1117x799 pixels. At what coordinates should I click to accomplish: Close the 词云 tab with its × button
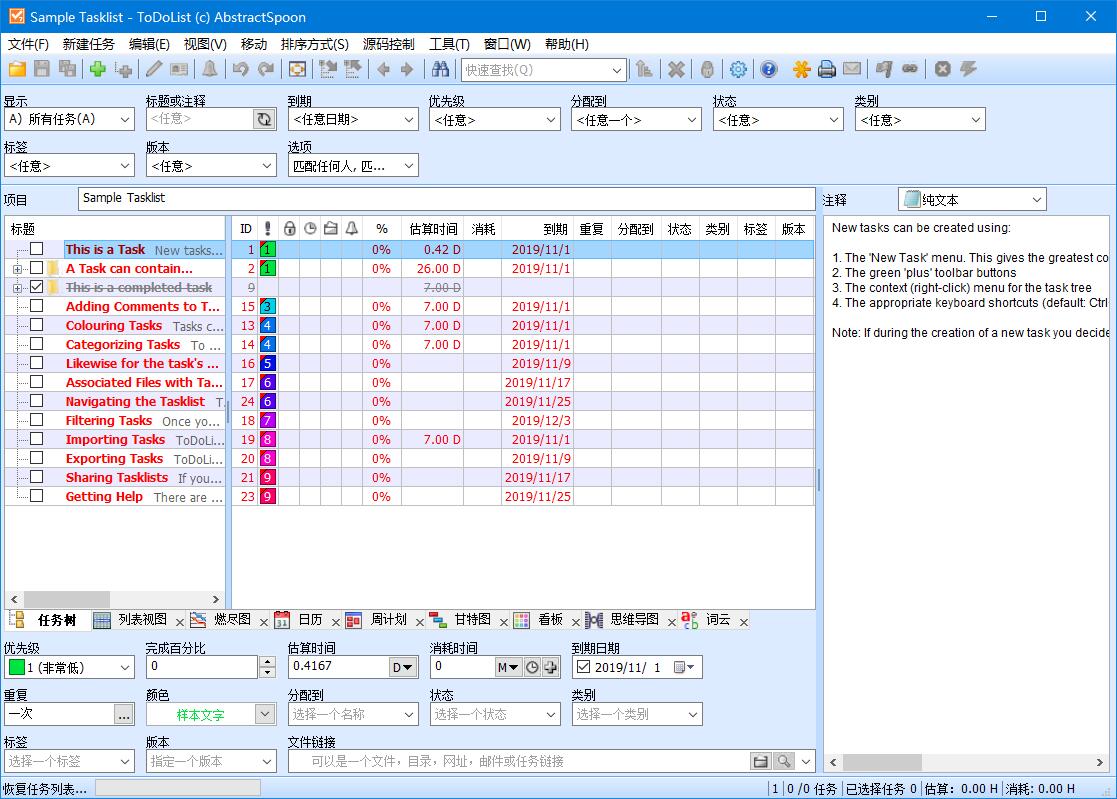point(743,620)
